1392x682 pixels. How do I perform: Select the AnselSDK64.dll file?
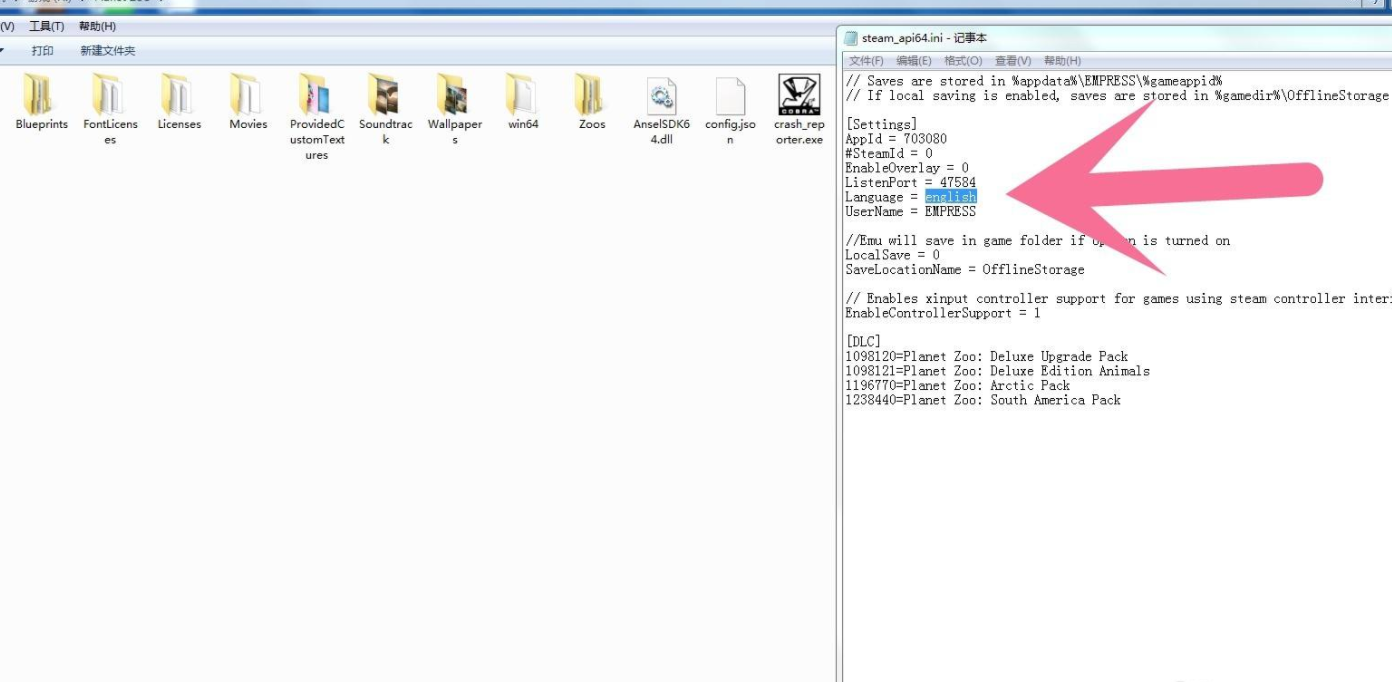click(x=661, y=110)
